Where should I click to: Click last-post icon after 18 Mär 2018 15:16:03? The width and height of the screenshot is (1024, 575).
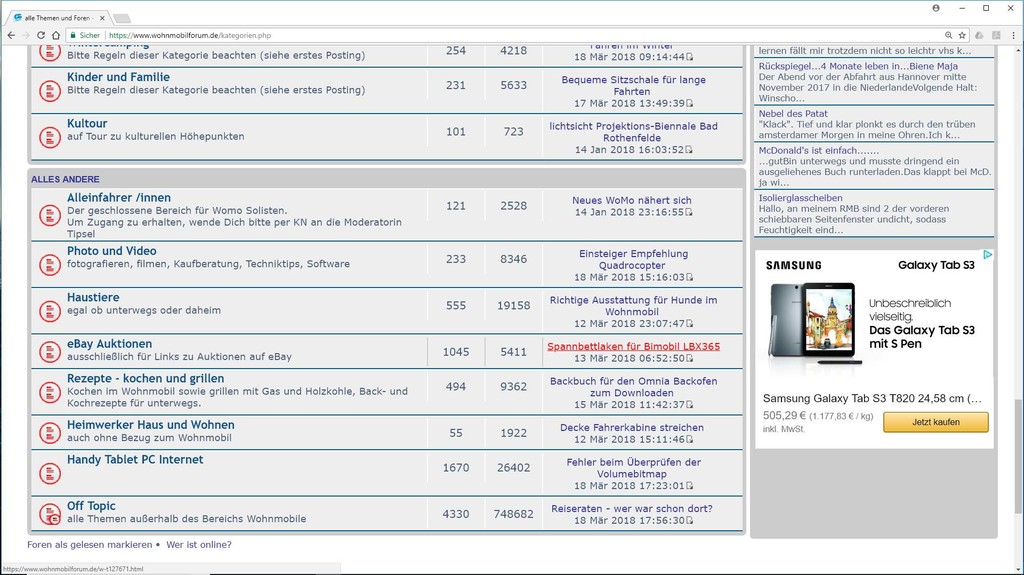(690, 277)
